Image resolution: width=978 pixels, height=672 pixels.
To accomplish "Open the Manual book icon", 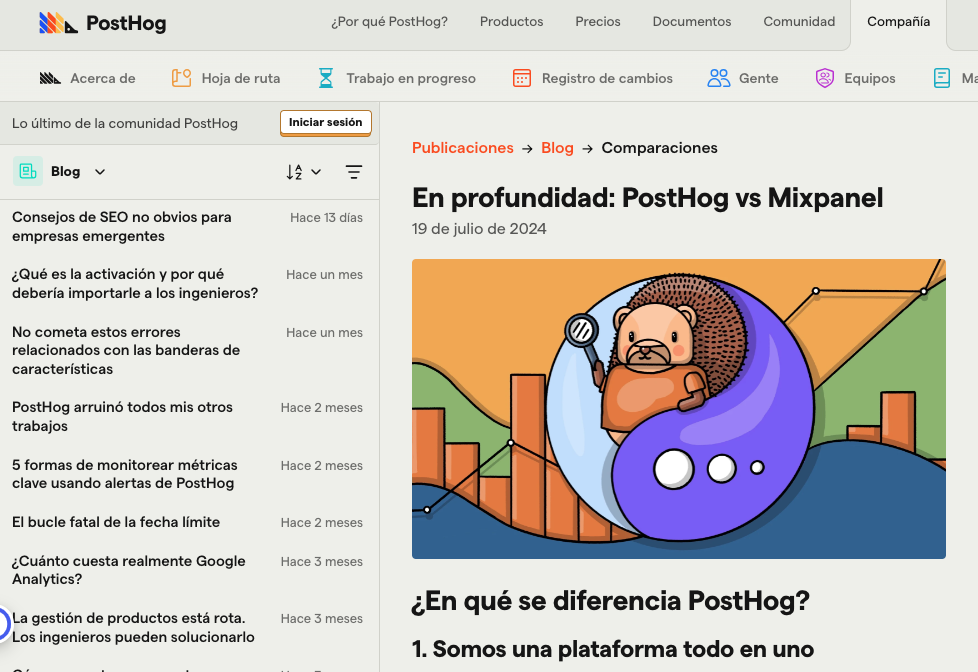I will pyautogui.click(x=941, y=76).
